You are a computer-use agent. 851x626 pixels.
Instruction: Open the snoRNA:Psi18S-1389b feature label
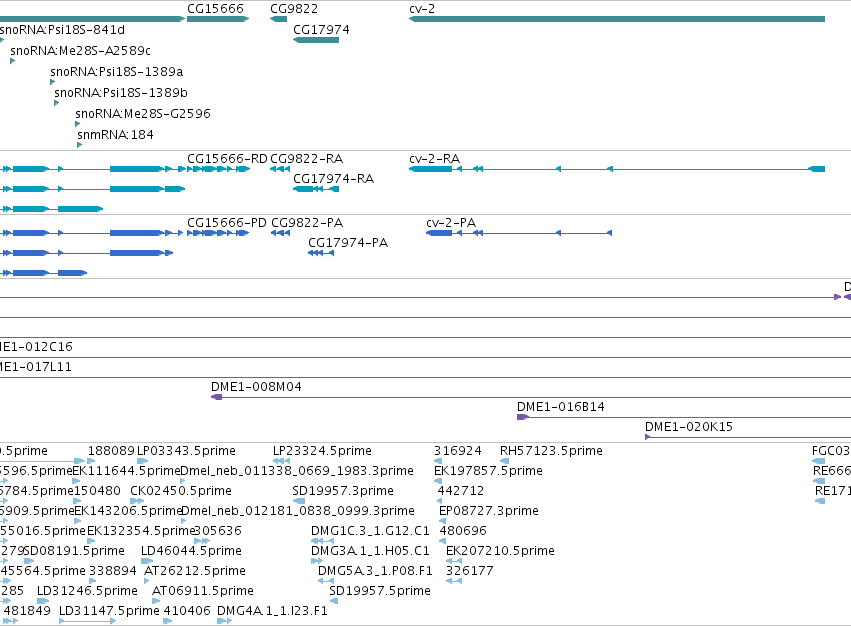point(121,93)
